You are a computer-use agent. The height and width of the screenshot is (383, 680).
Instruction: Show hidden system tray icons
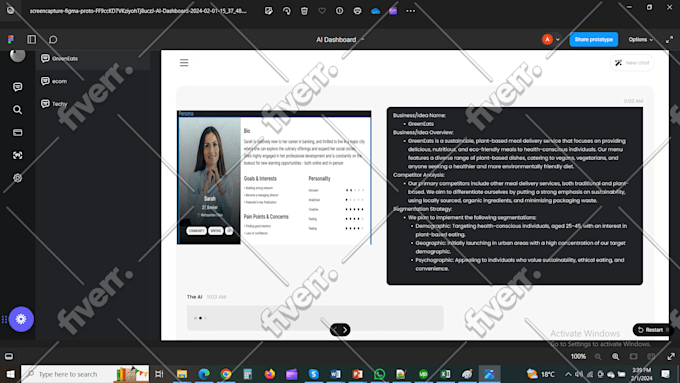568,374
